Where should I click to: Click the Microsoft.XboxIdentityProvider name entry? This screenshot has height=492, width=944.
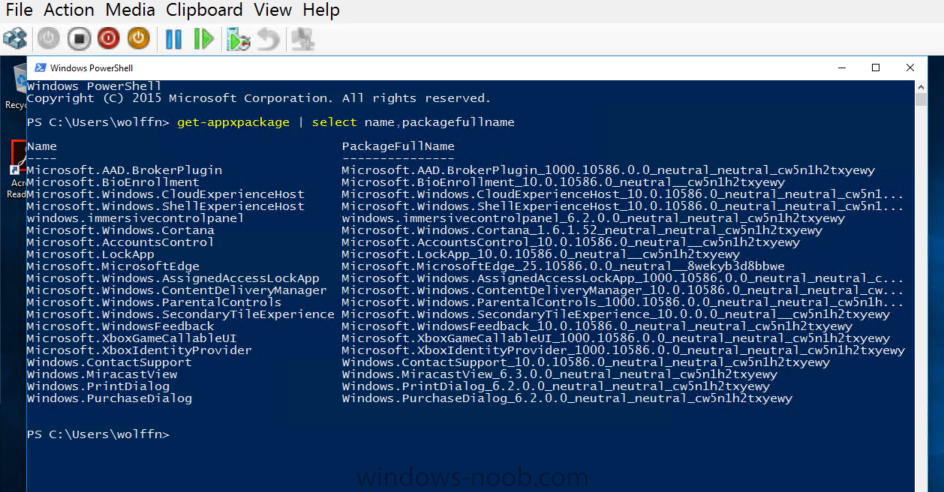[139, 350]
